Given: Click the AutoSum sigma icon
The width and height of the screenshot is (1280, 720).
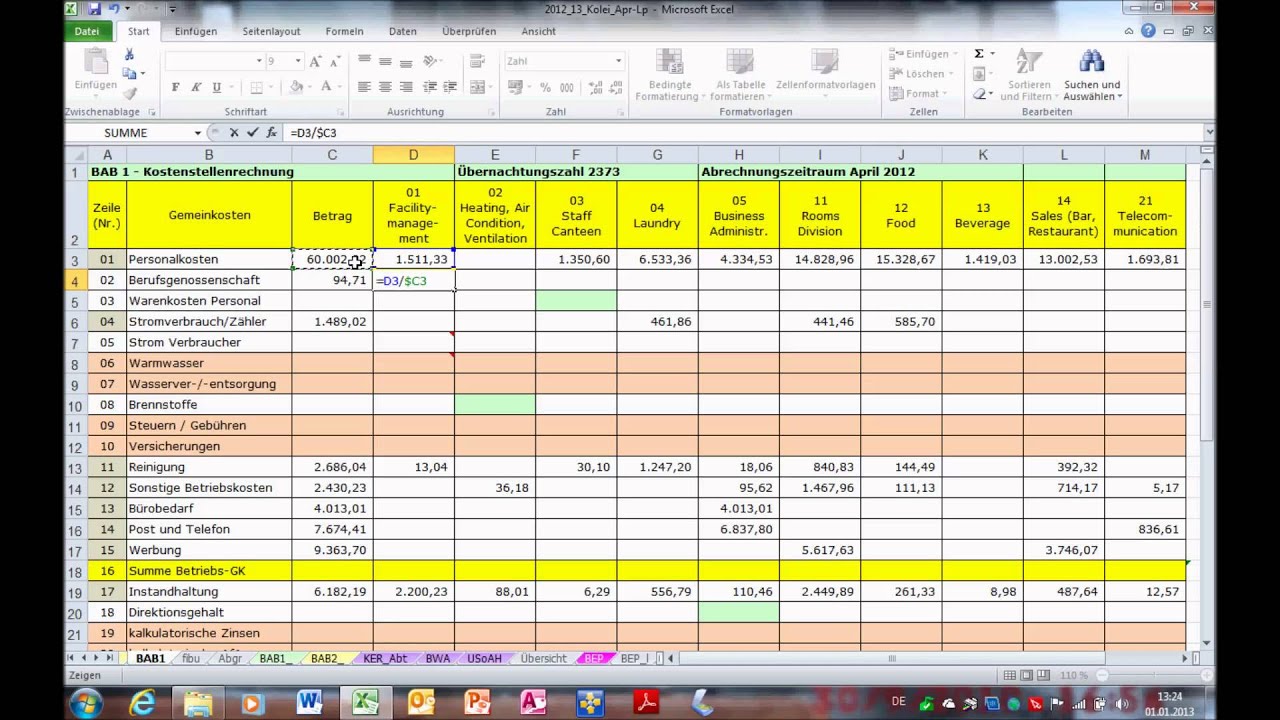Looking at the screenshot, I should [x=979, y=54].
